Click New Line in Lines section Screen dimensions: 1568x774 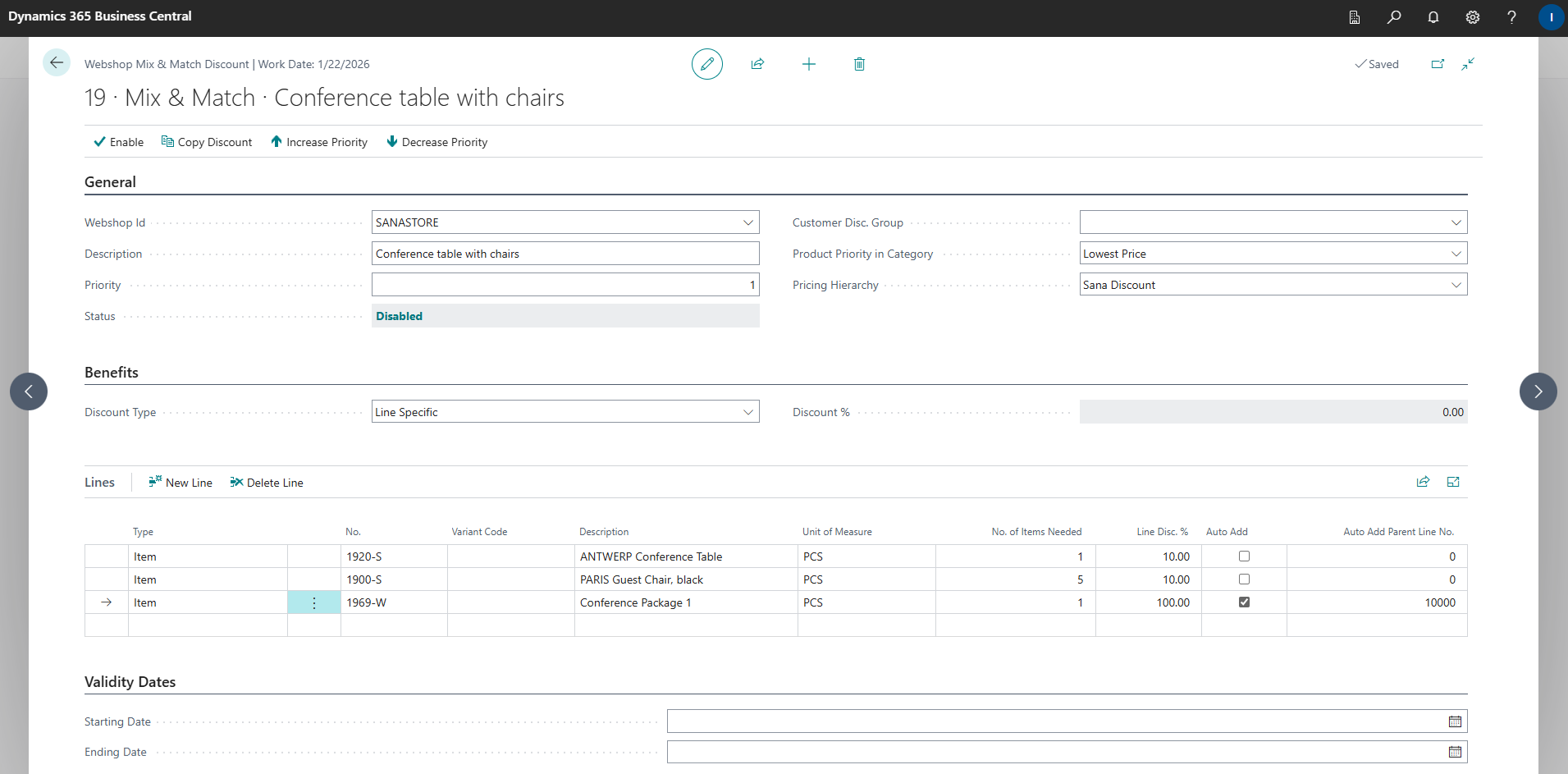[x=181, y=483]
